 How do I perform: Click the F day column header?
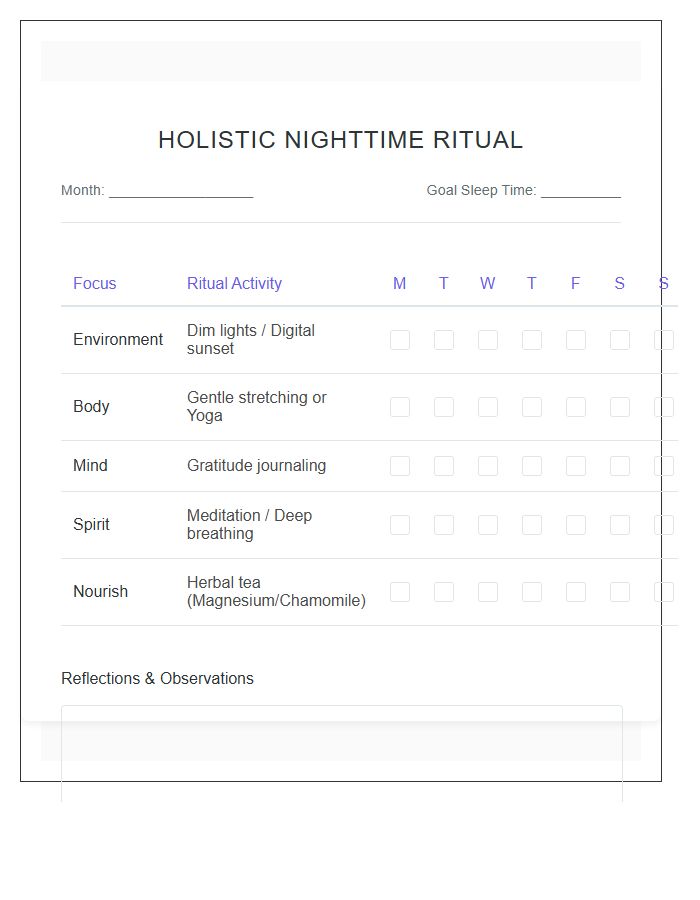click(x=575, y=284)
